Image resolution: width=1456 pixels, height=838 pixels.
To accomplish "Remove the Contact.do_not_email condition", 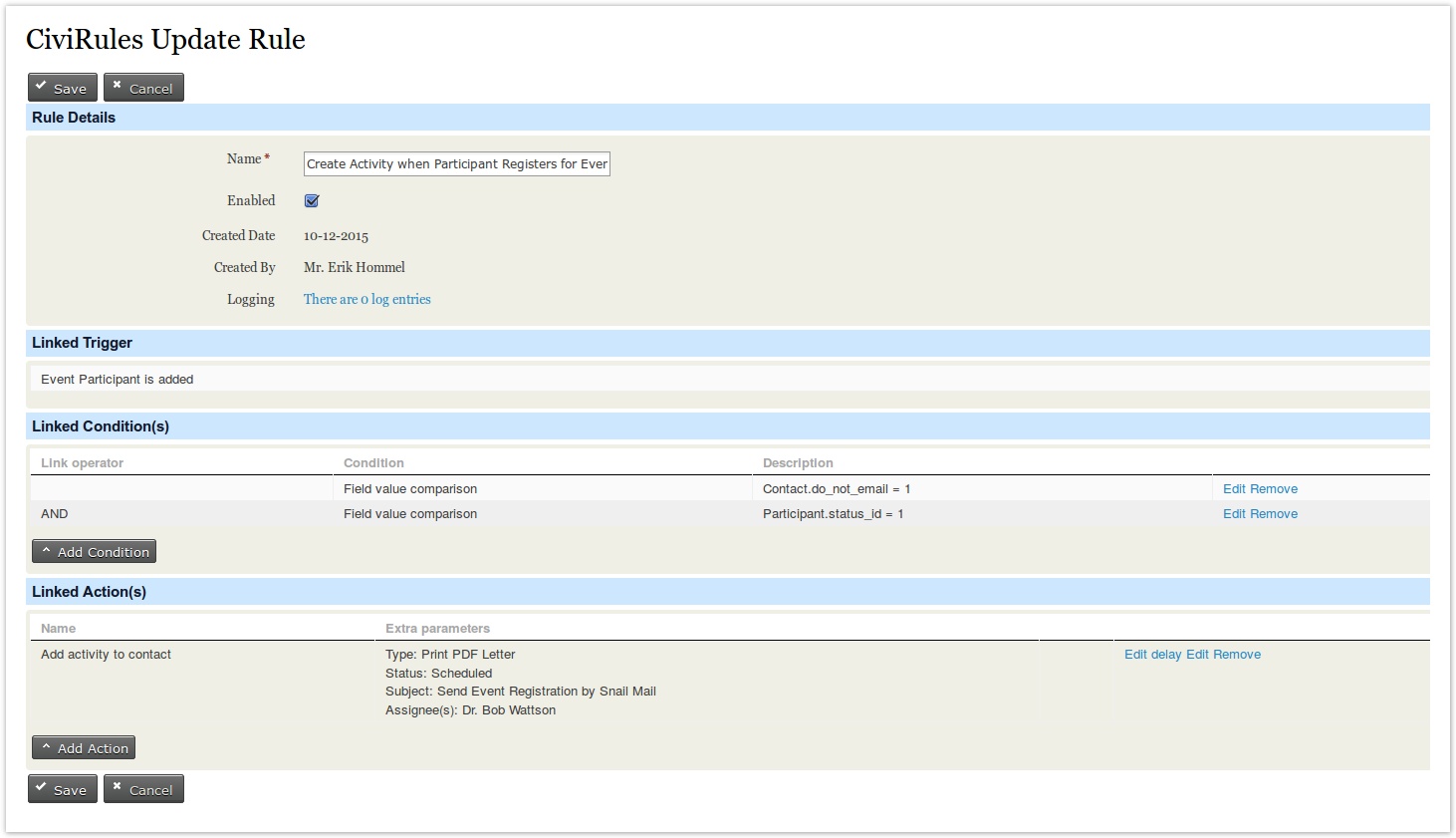I will tap(1274, 489).
